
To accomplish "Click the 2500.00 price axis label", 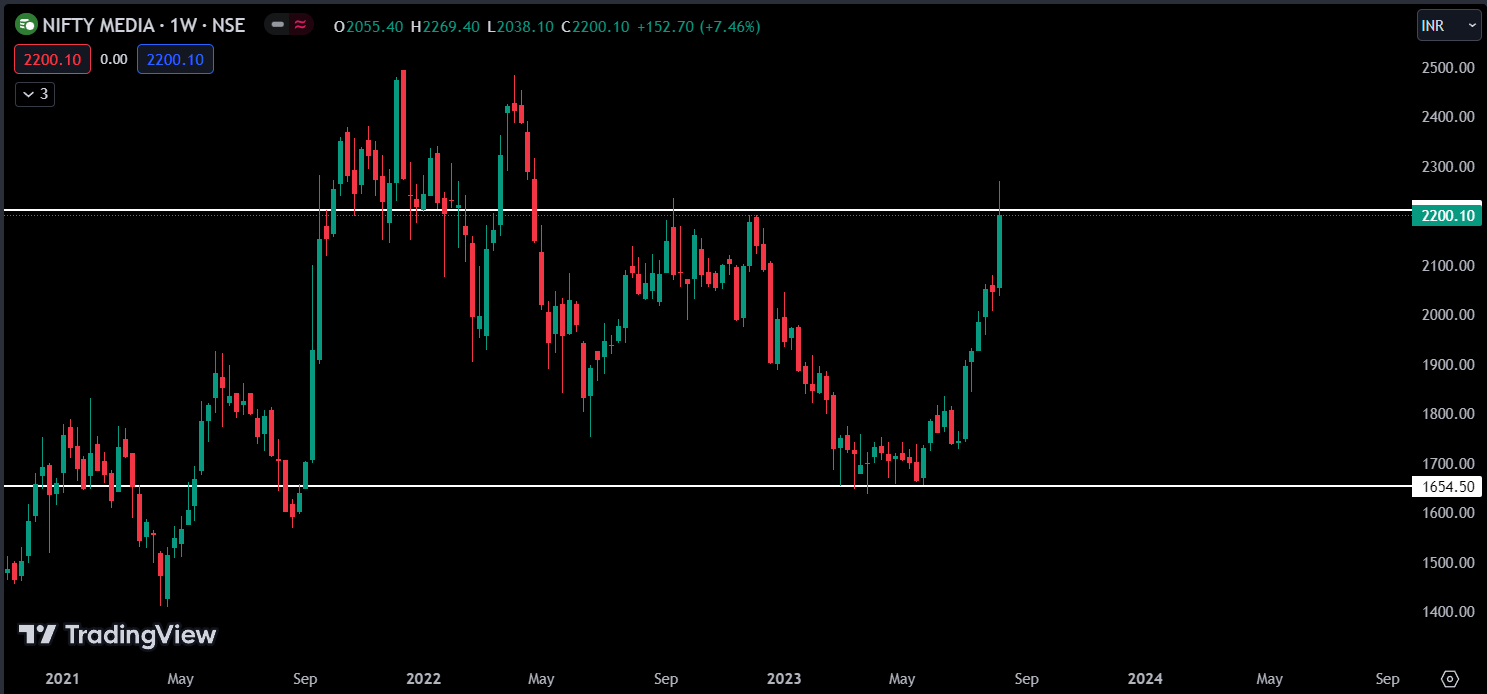I will pyautogui.click(x=1449, y=68).
